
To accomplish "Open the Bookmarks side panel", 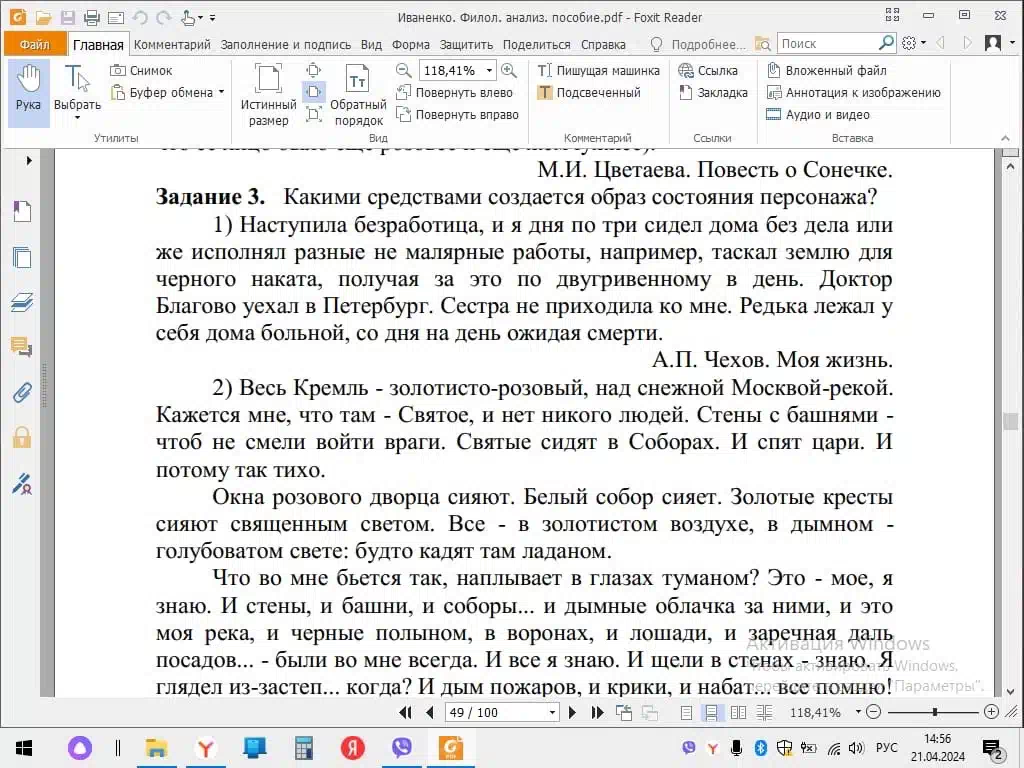I will [22, 211].
